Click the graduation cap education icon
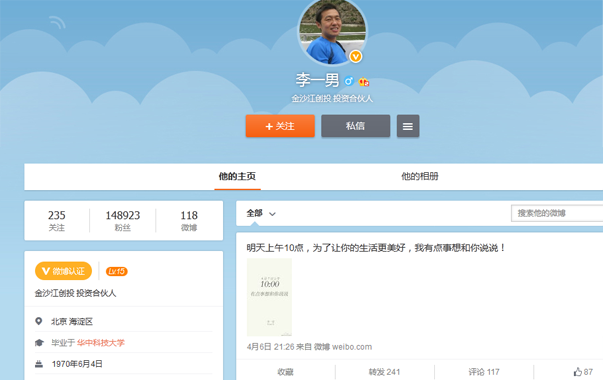Image resolution: width=603 pixels, height=380 pixels. point(39,343)
